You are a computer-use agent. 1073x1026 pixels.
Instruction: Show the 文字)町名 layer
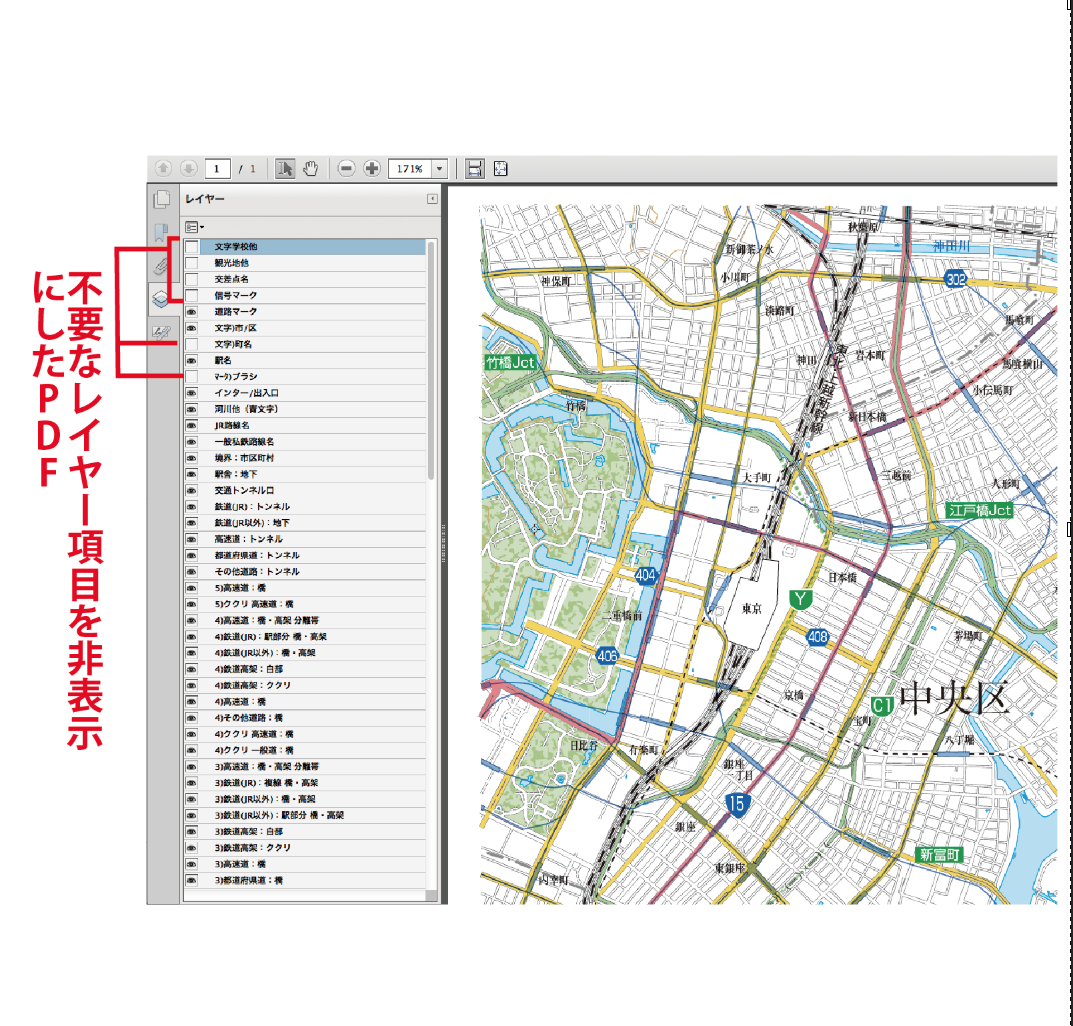click(x=192, y=344)
